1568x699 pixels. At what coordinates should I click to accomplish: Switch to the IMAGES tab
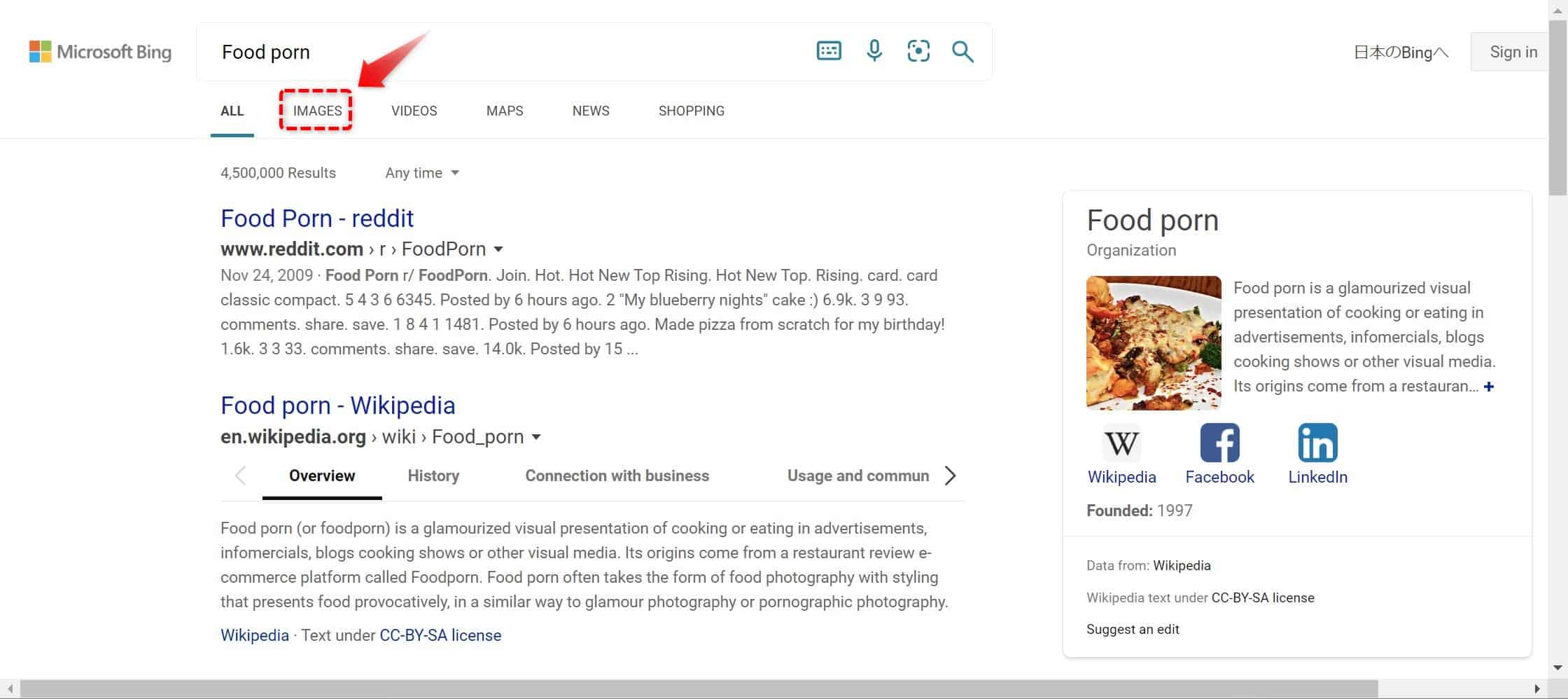(x=317, y=111)
